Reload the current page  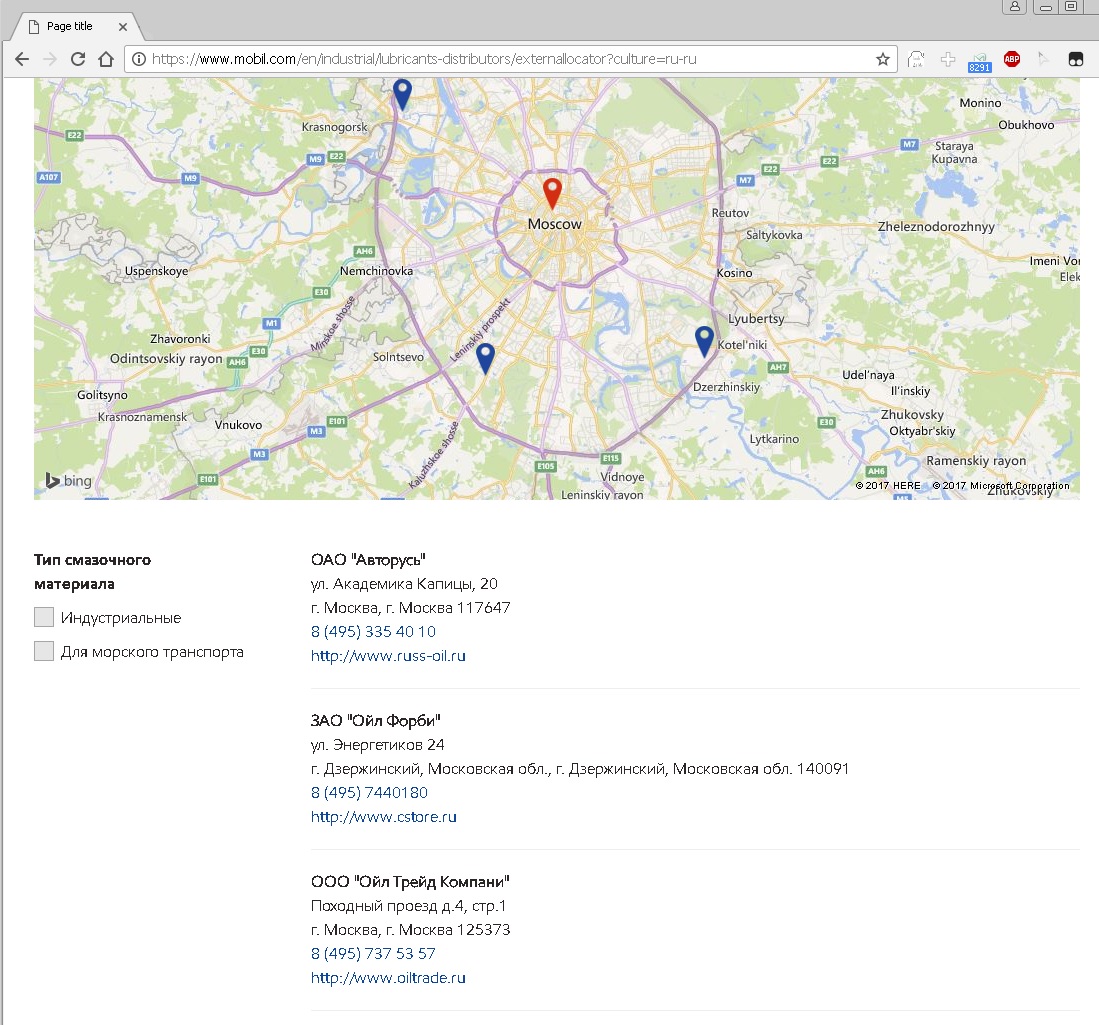click(78, 60)
